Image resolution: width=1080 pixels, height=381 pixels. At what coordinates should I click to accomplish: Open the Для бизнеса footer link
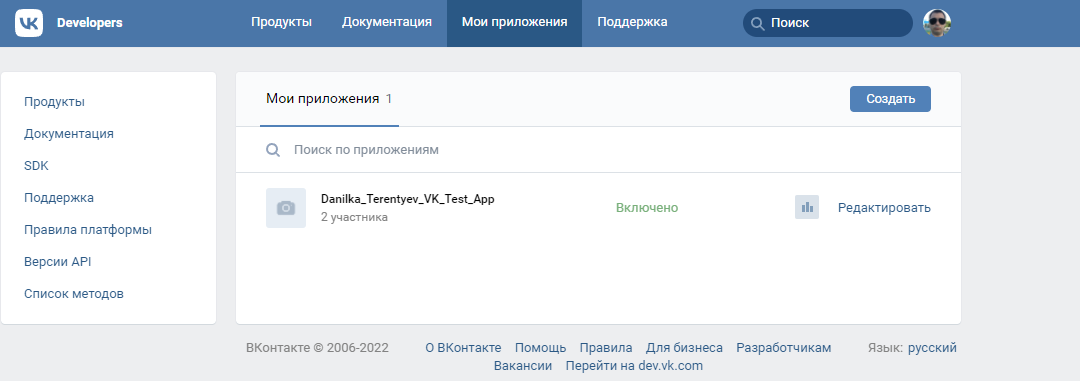tap(685, 348)
